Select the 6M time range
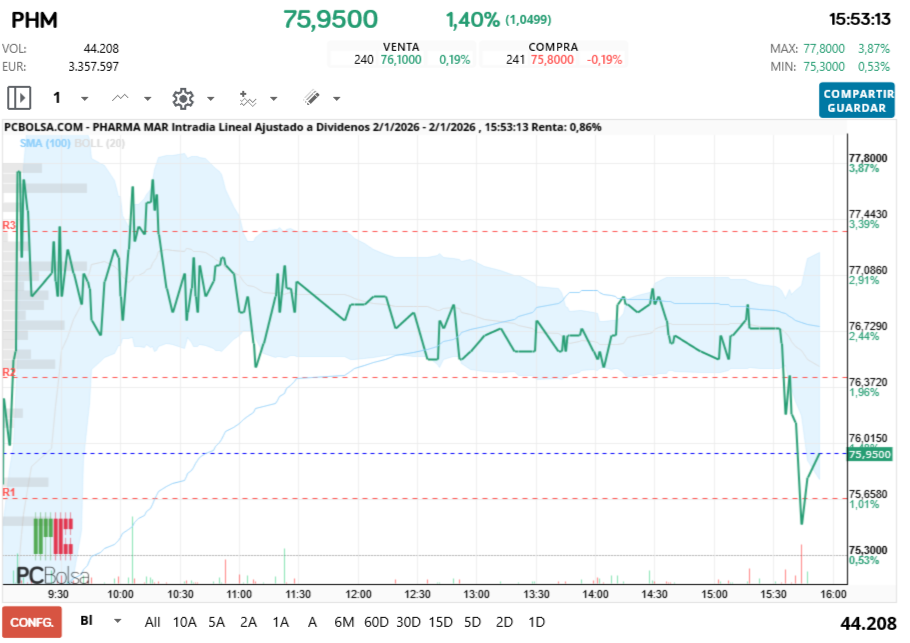 pyautogui.click(x=344, y=622)
